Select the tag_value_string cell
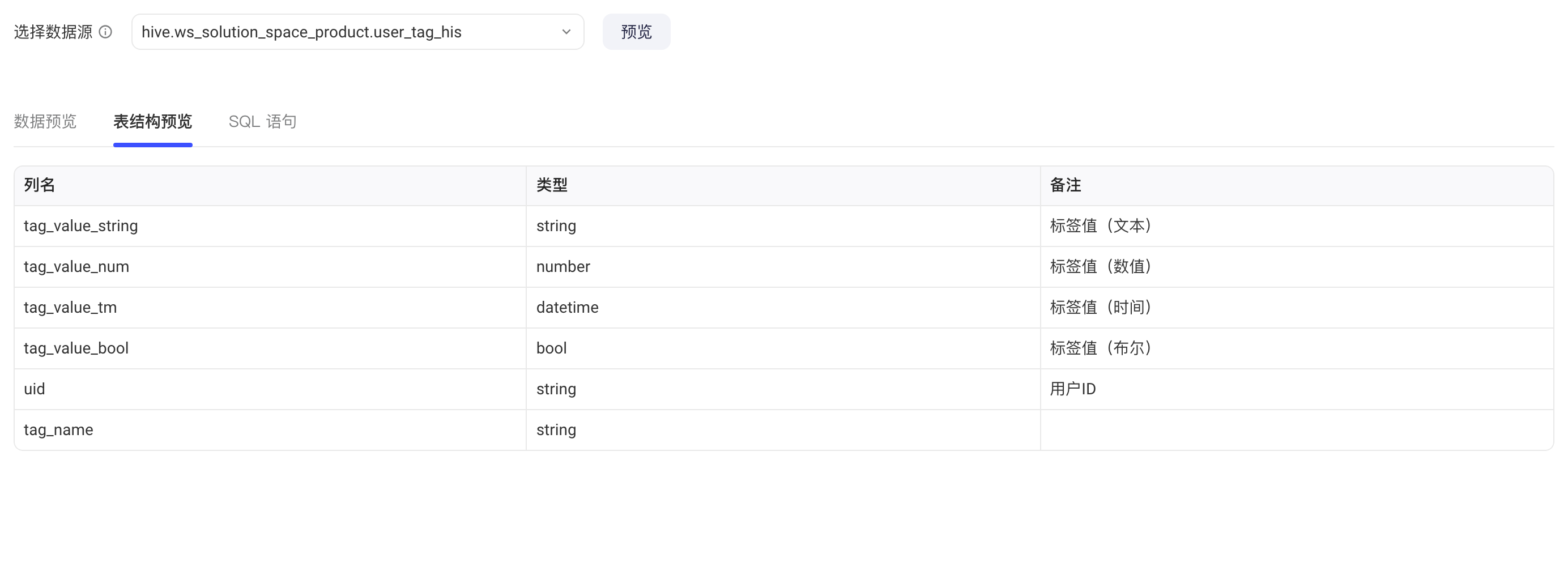Screen dimensions: 1568x562 (270, 226)
